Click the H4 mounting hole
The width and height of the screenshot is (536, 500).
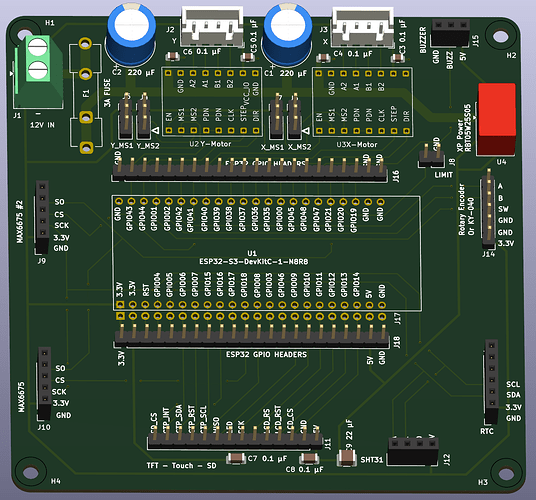pyautogui.click(x=30, y=472)
